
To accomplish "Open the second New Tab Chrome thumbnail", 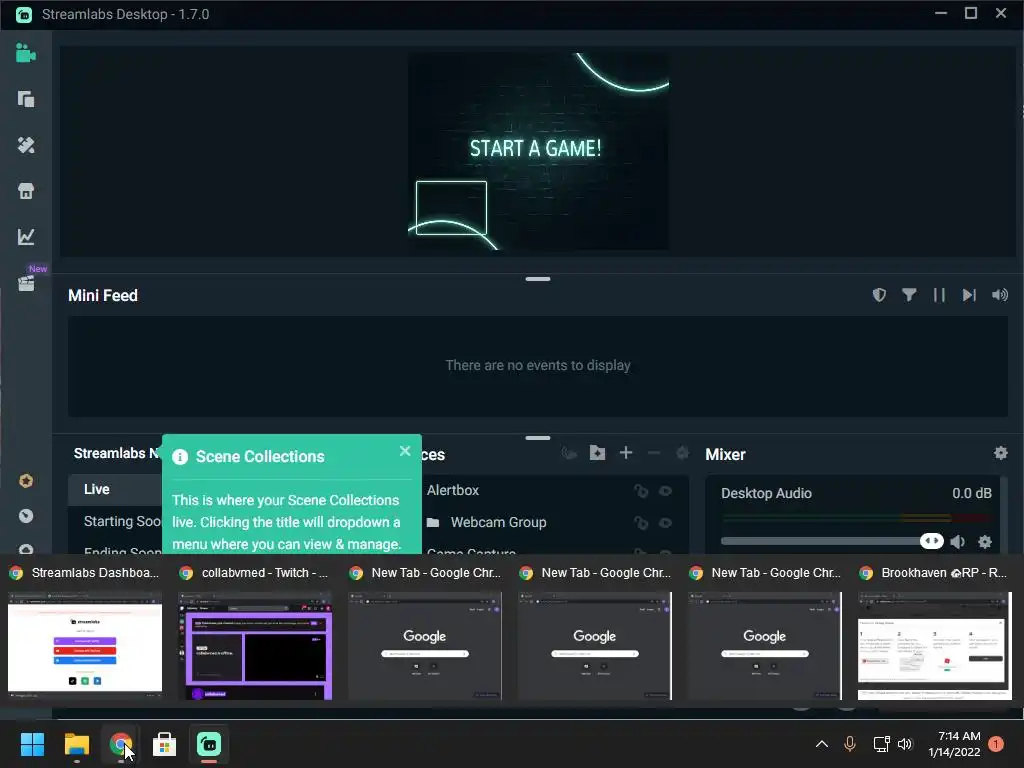I will coord(594,632).
